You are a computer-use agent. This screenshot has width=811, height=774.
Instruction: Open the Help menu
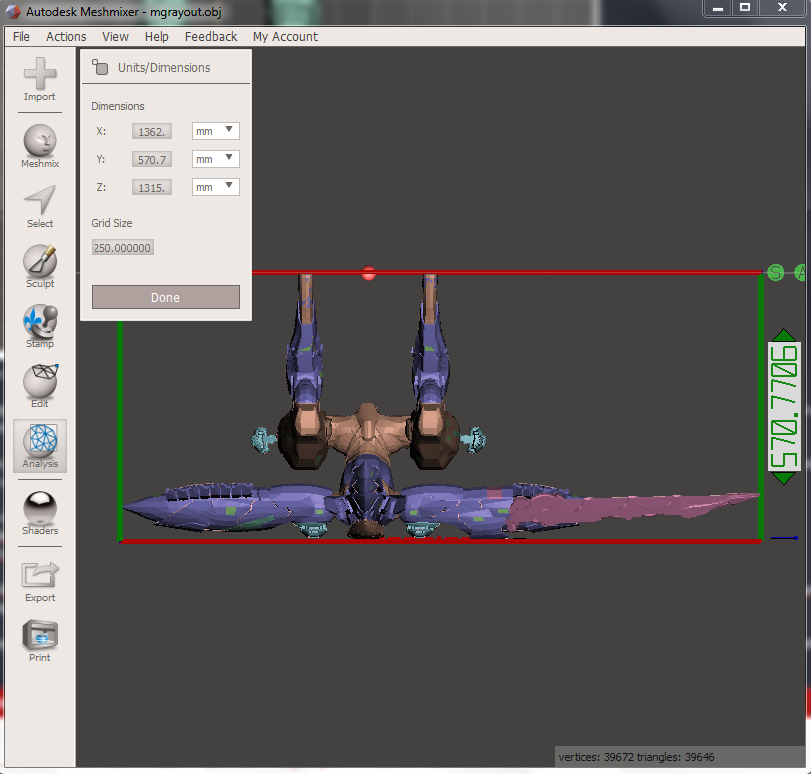pos(157,37)
